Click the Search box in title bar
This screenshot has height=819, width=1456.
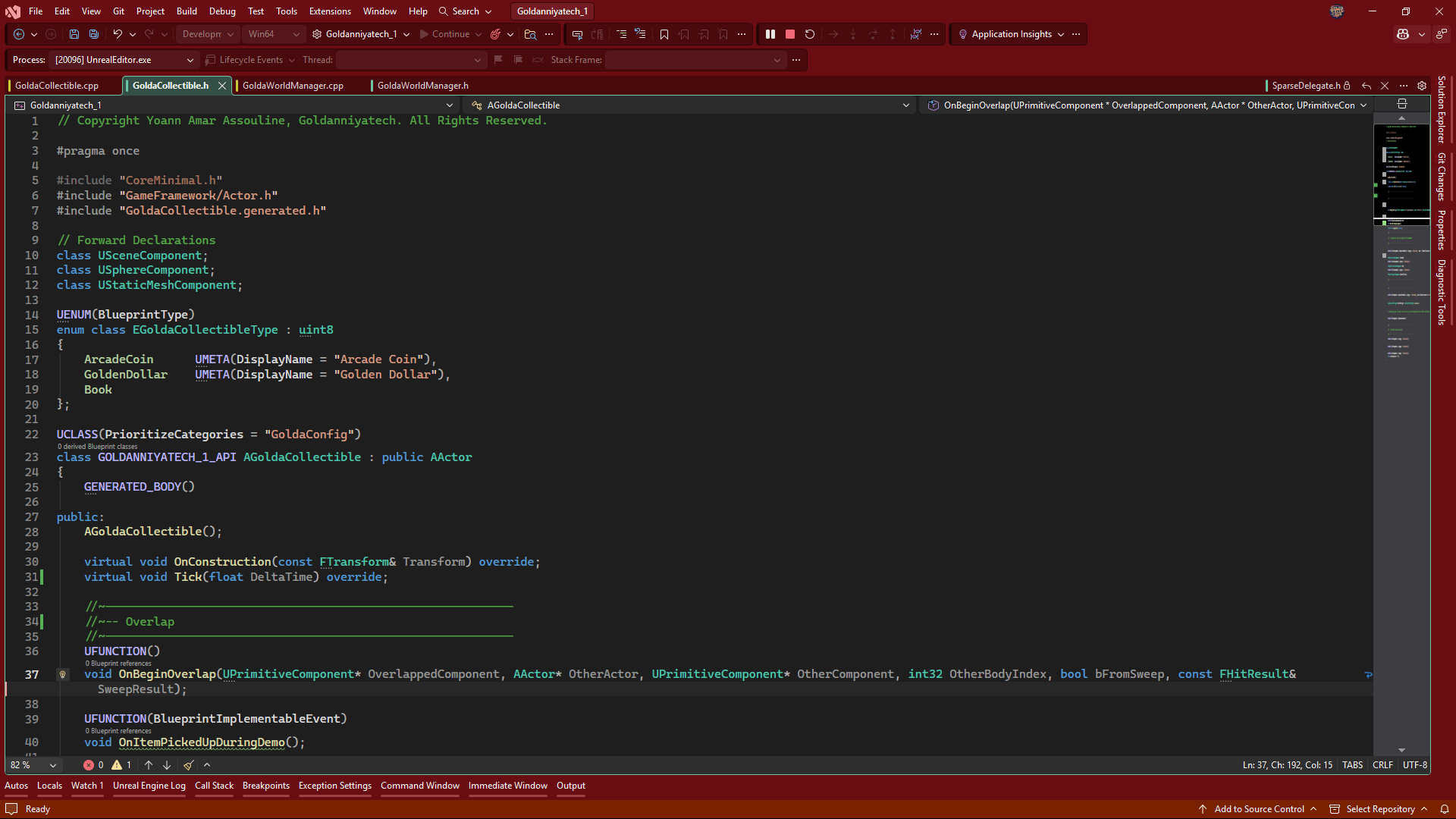point(465,11)
